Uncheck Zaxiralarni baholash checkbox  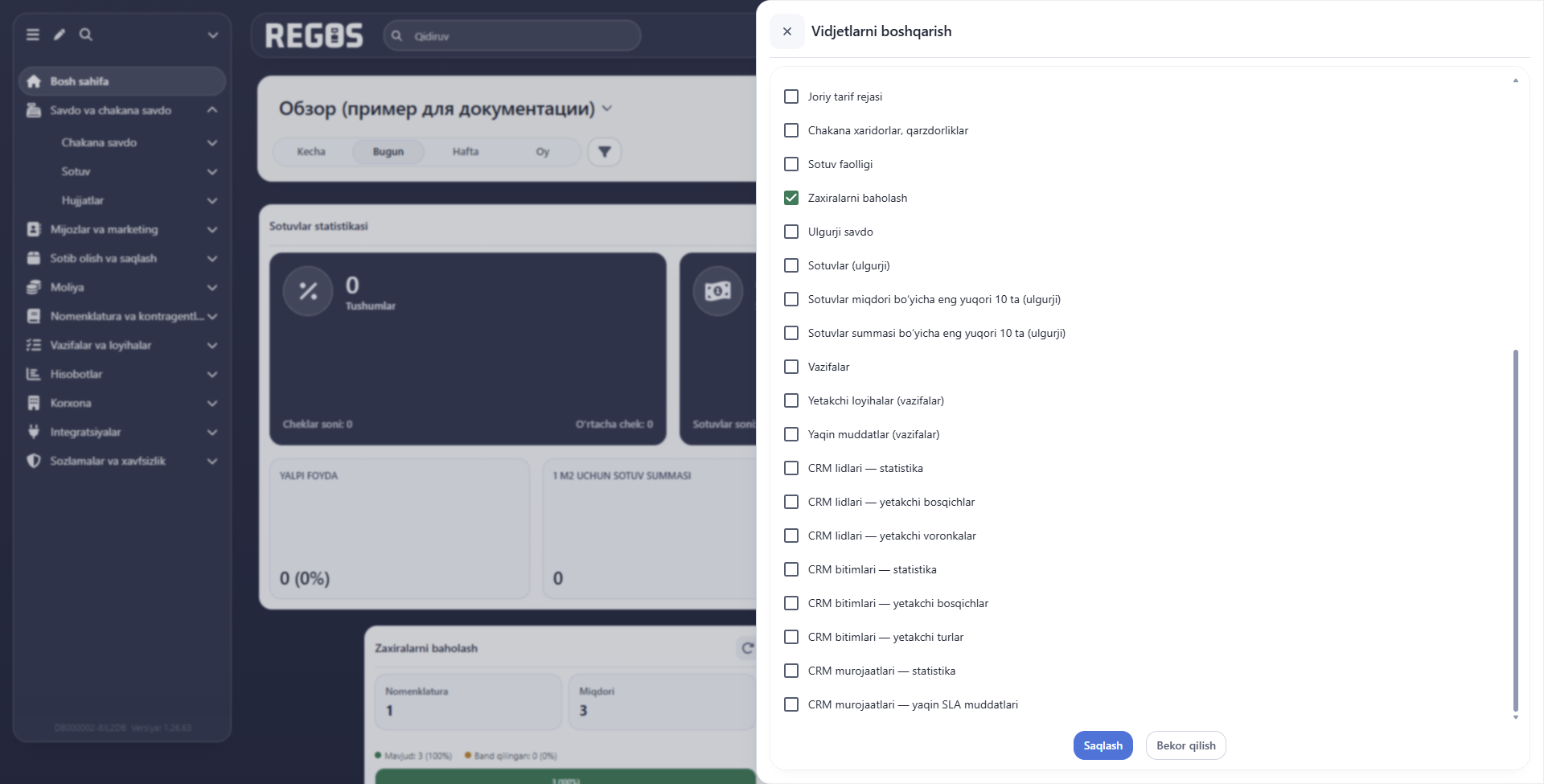point(791,198)
